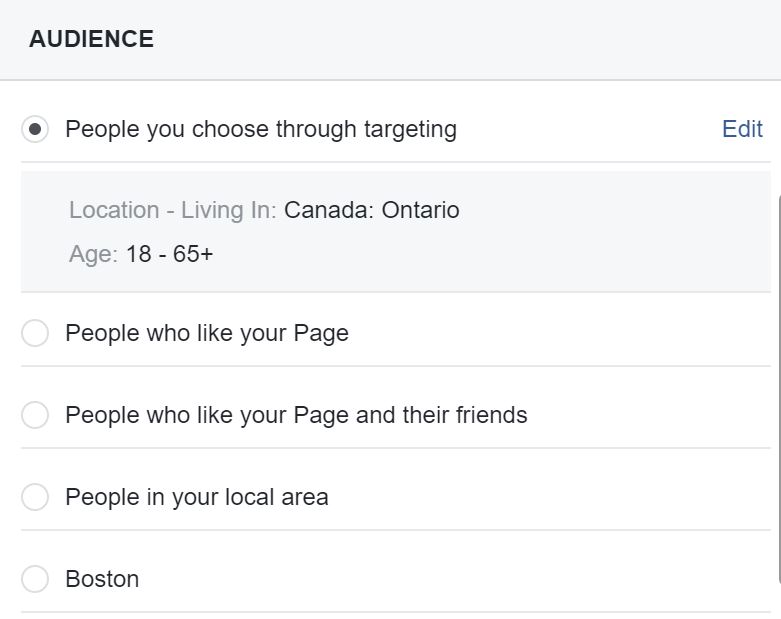Choose the 'Page and their friends' radio button

tap(35, 415)
